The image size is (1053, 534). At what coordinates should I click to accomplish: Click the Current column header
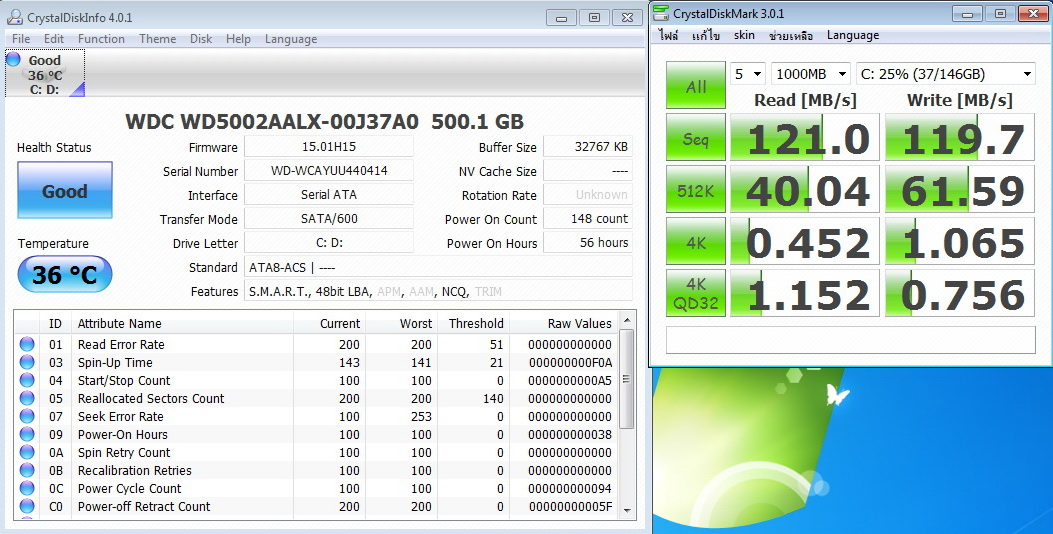pos(330,324)
